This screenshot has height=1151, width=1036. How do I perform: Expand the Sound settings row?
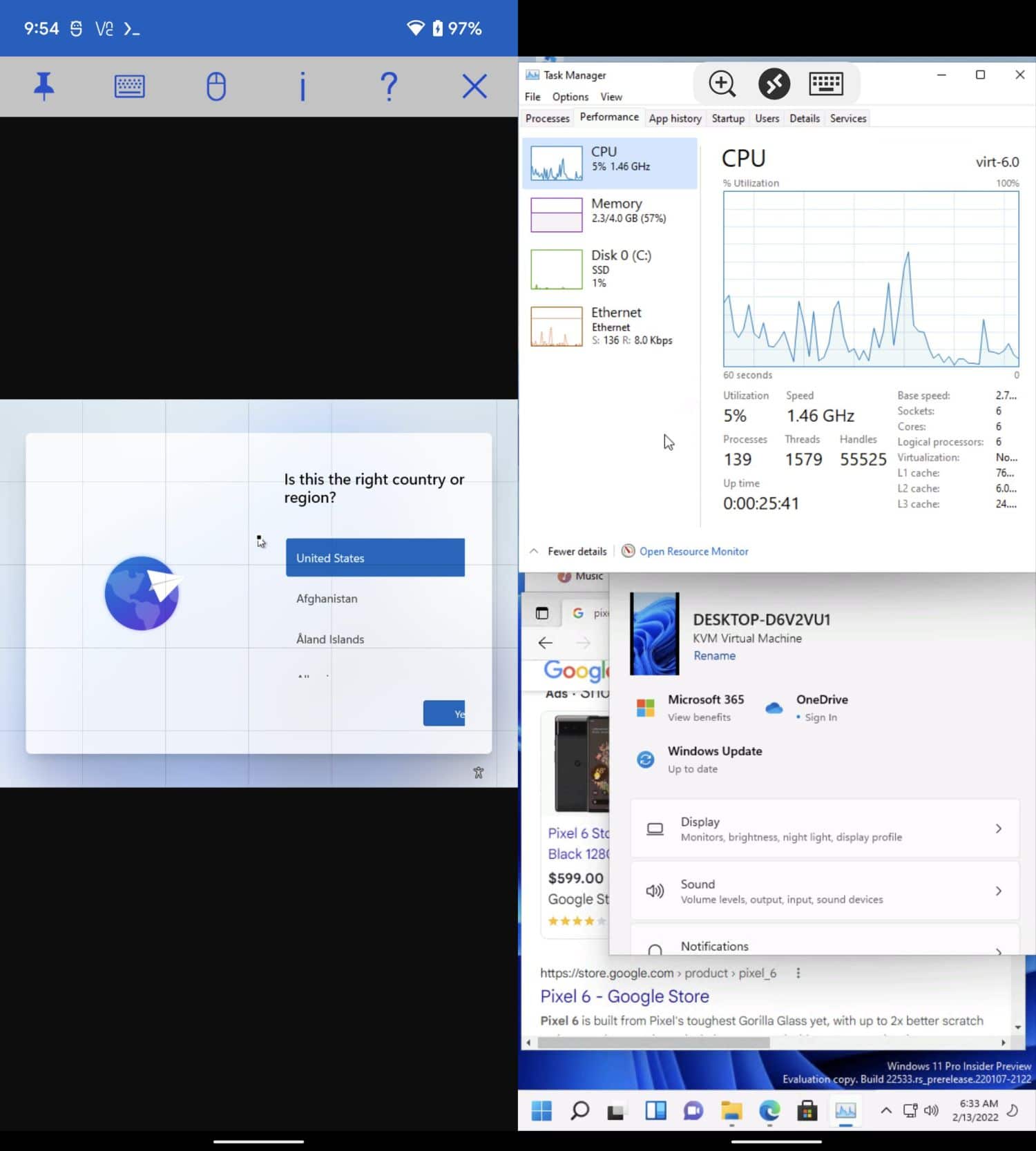[825, 891]
